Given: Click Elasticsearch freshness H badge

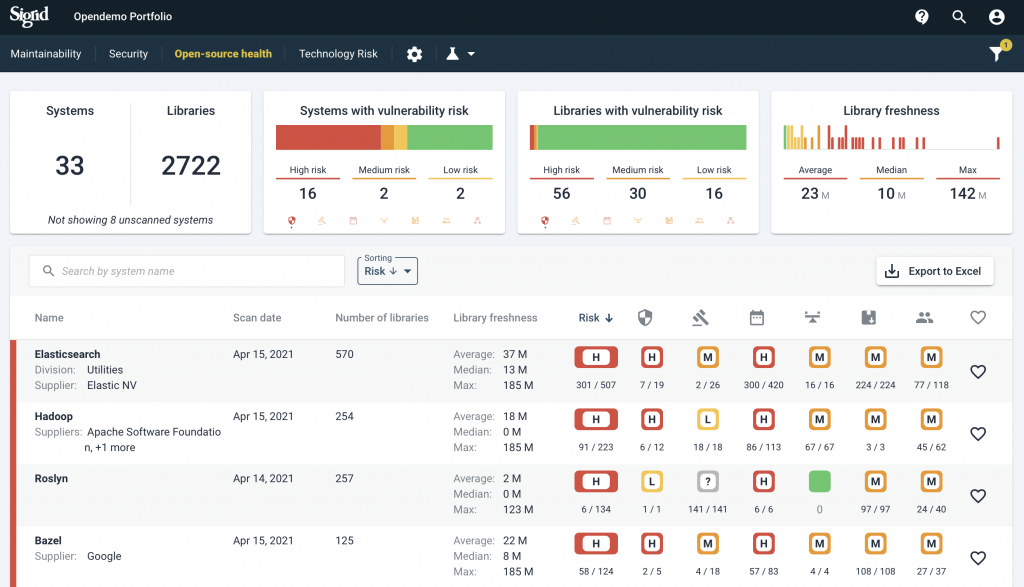Looking at the screenshot, I should tap(763, 357).
